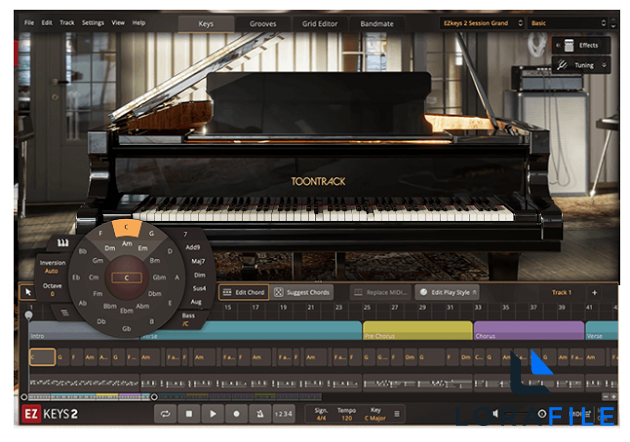The height and width of the screenshot is (442, 630).
Task: Toggle loop playback
Action: tap(165, 413)
